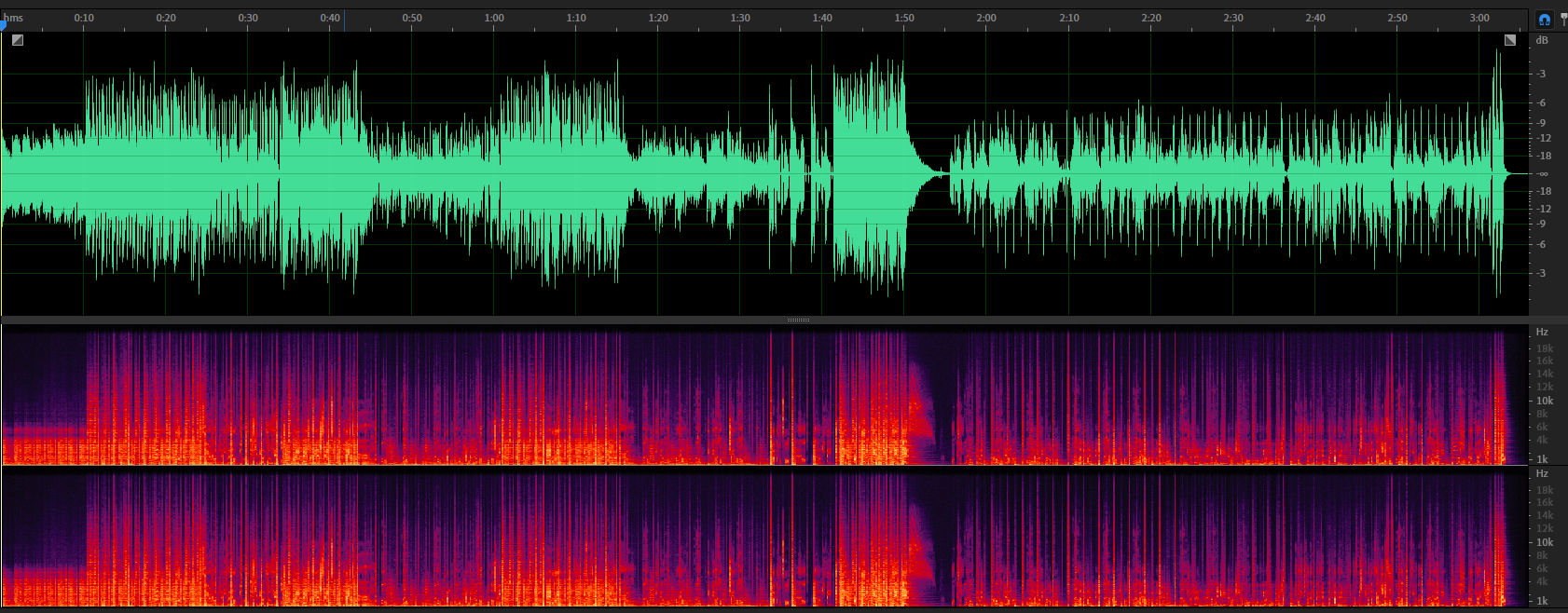
Task: Click the infinity center mark on dB scale
Action: point(1542,174)
